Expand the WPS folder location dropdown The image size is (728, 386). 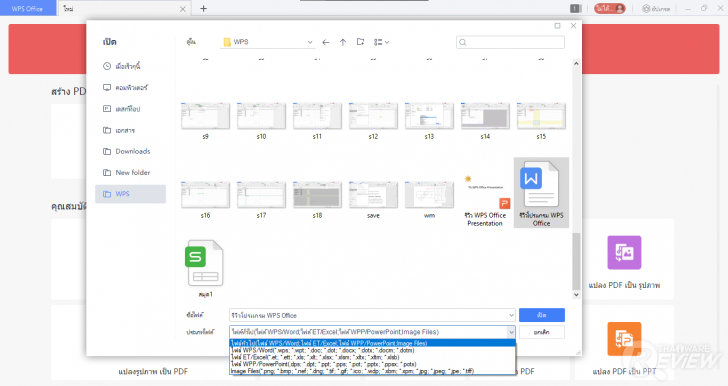[x=310, y=42]
